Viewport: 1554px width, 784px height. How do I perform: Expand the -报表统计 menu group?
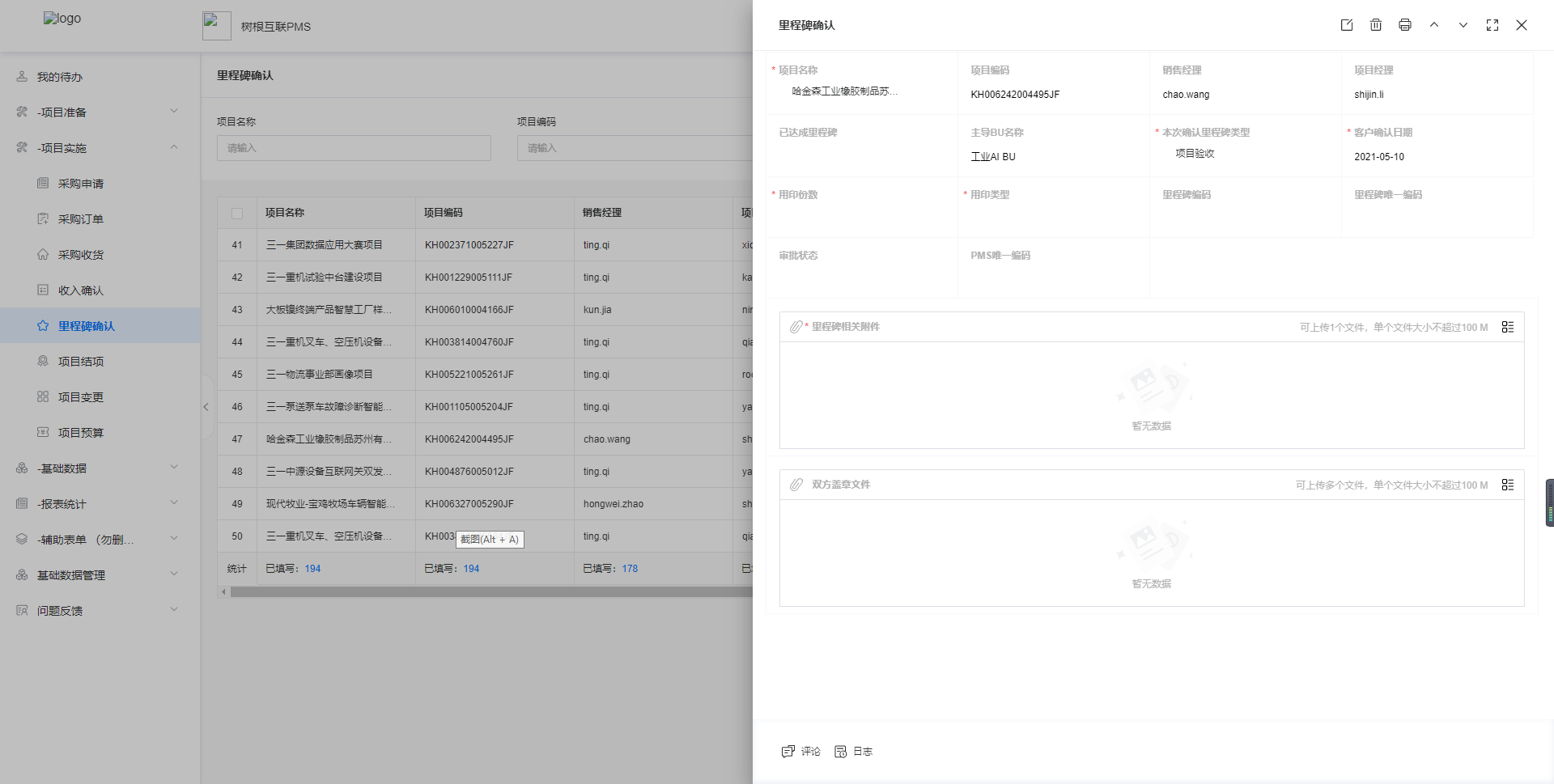100,504
